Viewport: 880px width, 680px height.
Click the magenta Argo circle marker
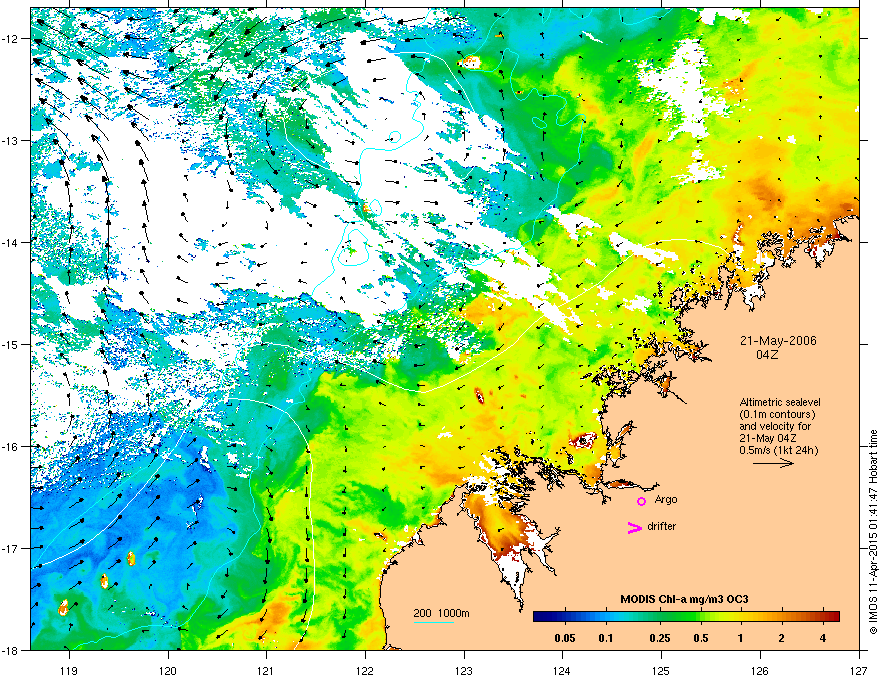(x=641, y=501)
